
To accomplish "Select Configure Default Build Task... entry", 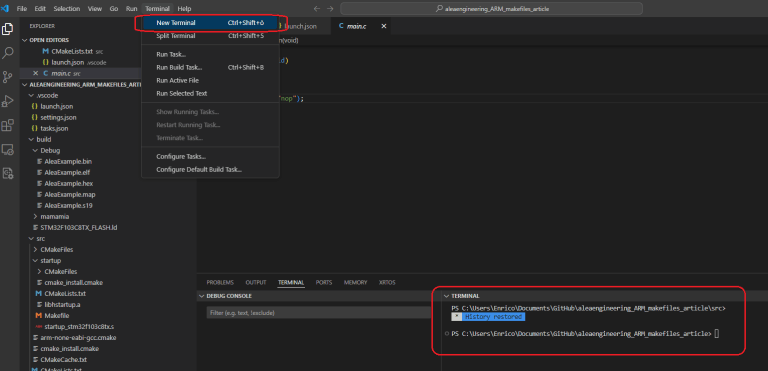I will tap(210, 170).
